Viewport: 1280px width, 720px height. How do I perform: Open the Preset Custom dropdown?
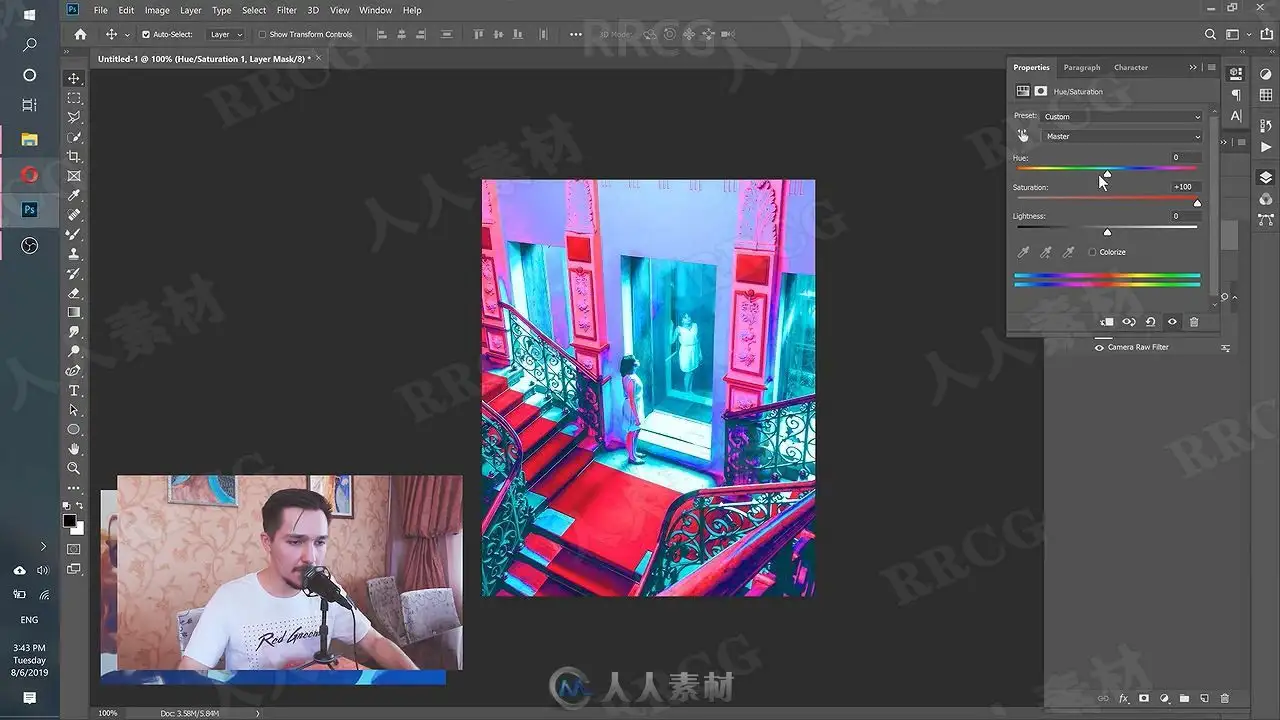[x=1122, y=116]
